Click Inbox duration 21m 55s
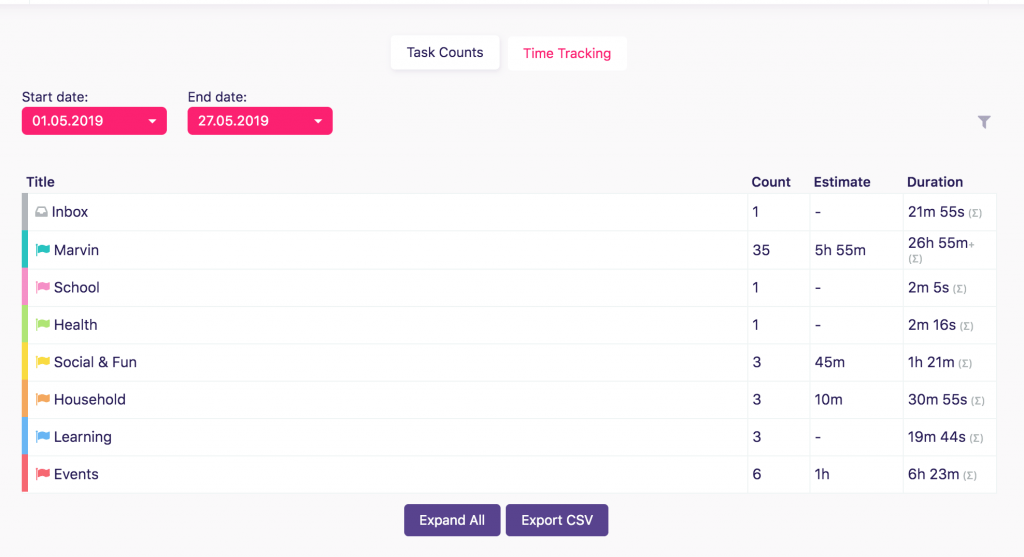Viewport: 1024px width, 557px height. pos(936,212)
